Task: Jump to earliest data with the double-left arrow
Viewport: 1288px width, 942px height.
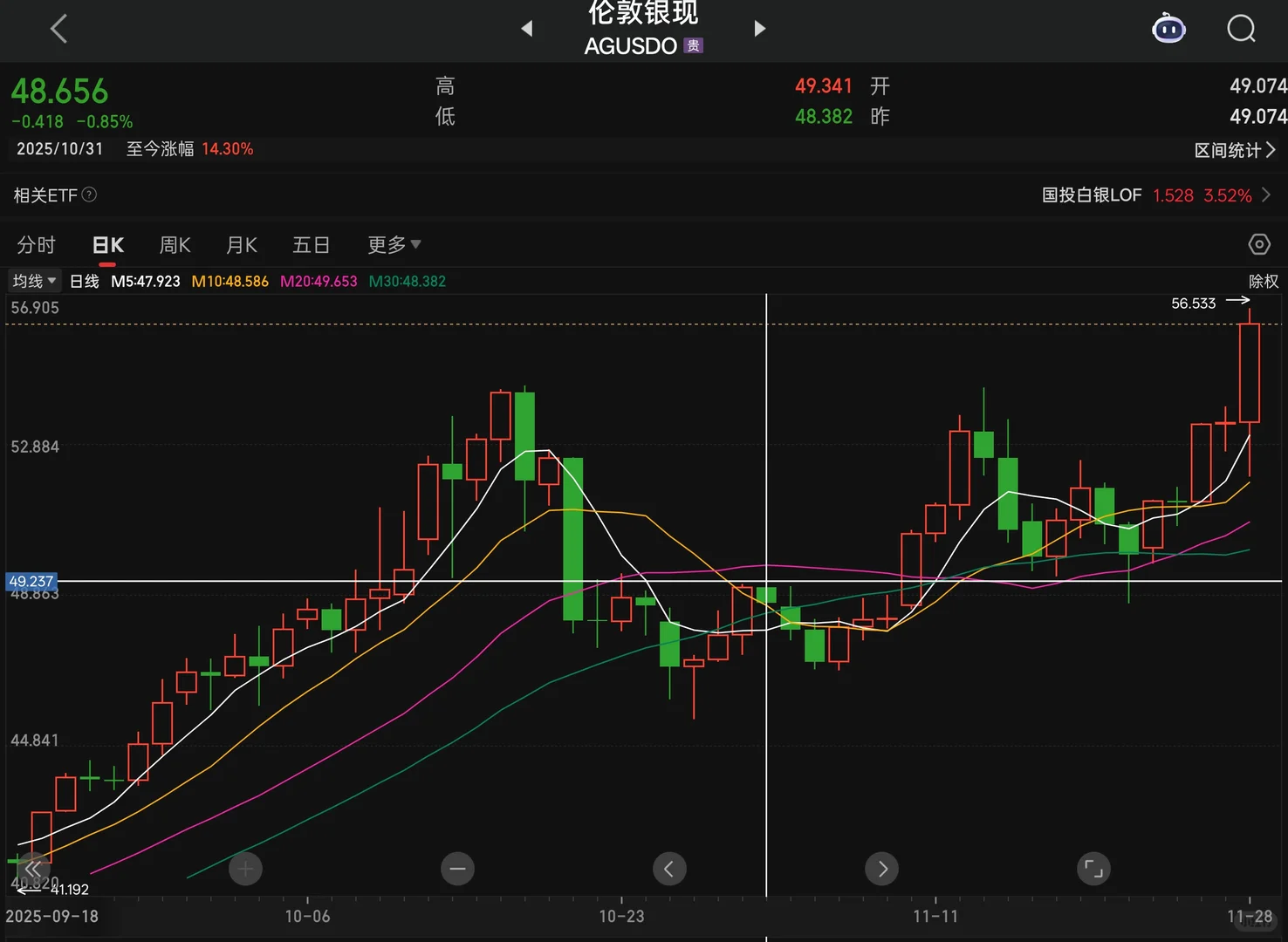Action: coord(33,869)
